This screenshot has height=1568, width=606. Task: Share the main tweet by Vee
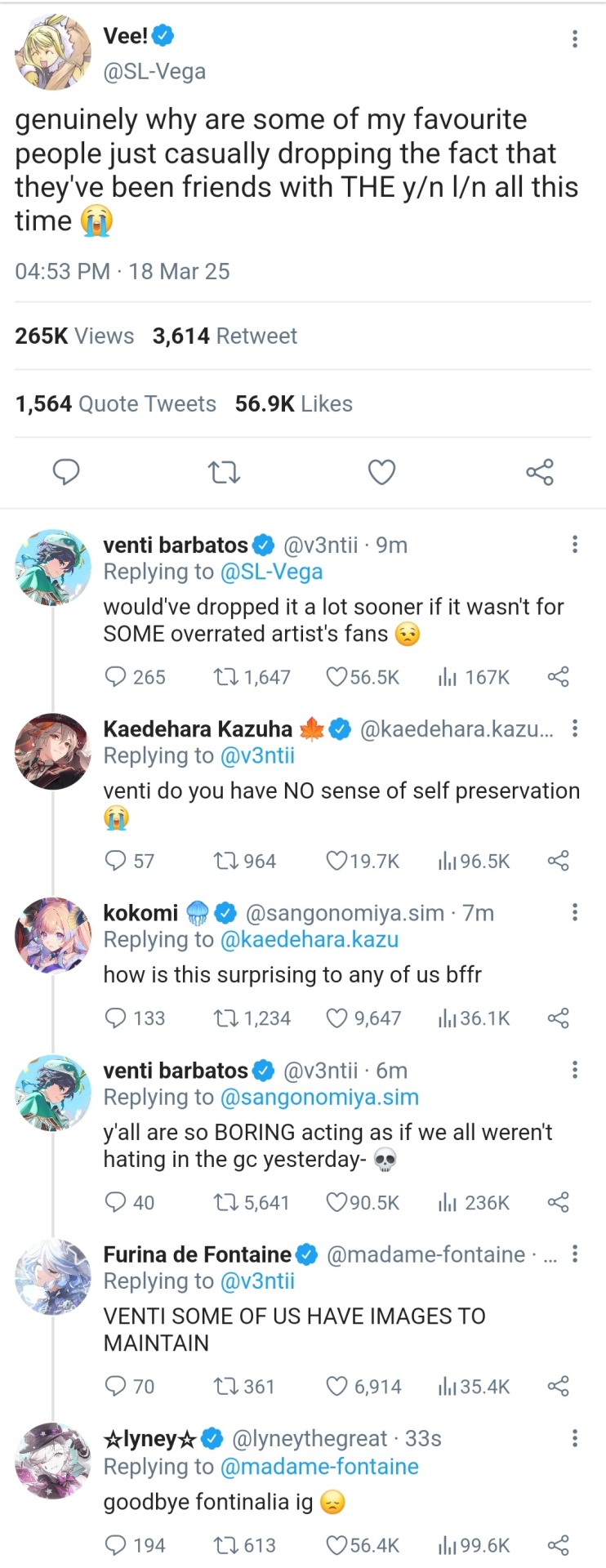[540, 472]
